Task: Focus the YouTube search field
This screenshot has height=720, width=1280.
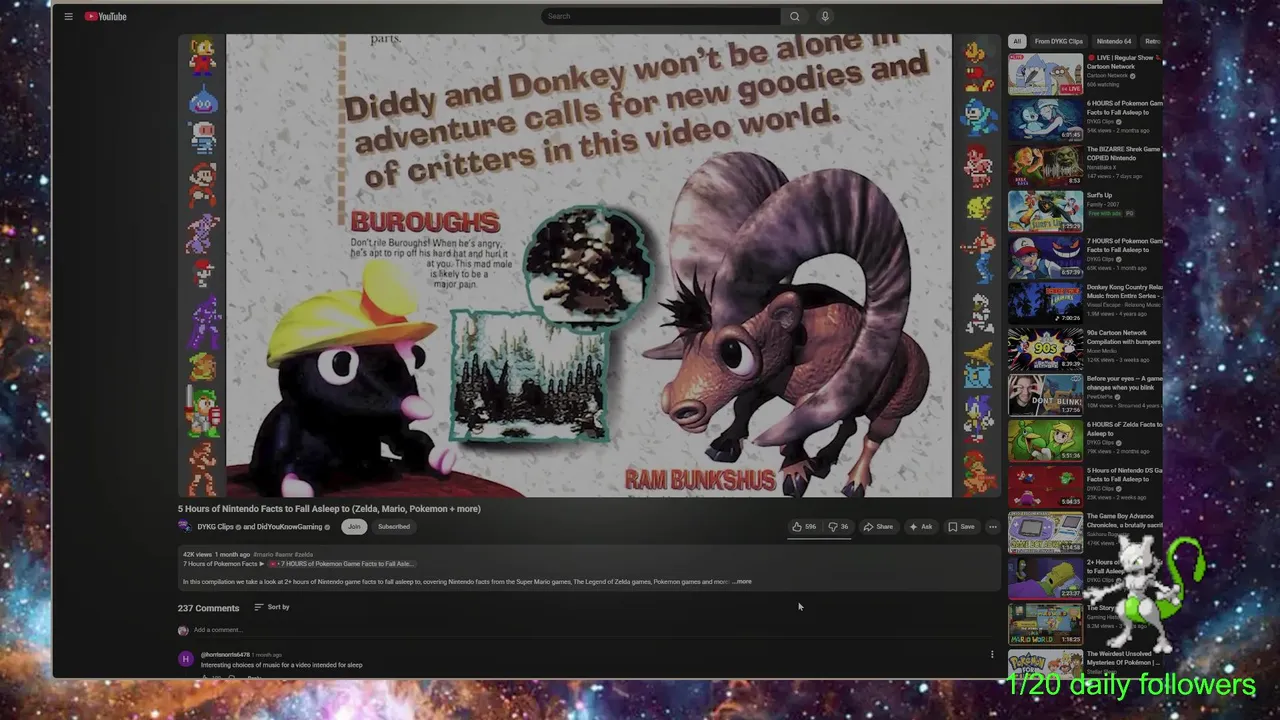Action: point(661,16)
